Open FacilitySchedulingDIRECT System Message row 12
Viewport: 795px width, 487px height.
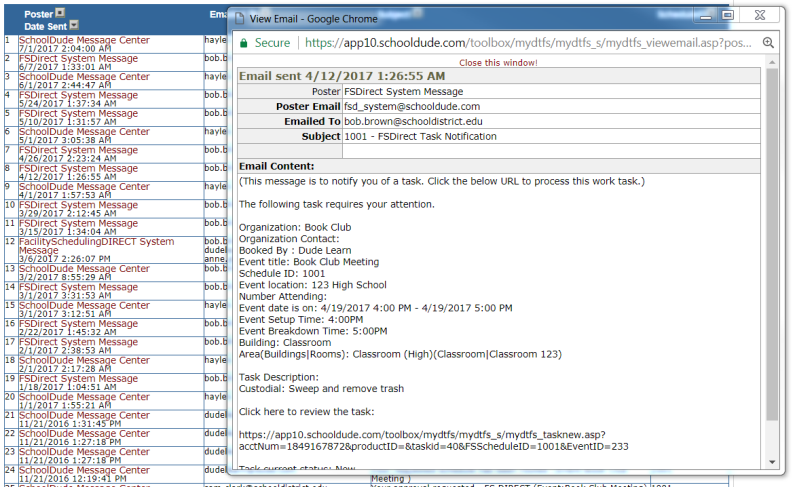click(96, 246)
